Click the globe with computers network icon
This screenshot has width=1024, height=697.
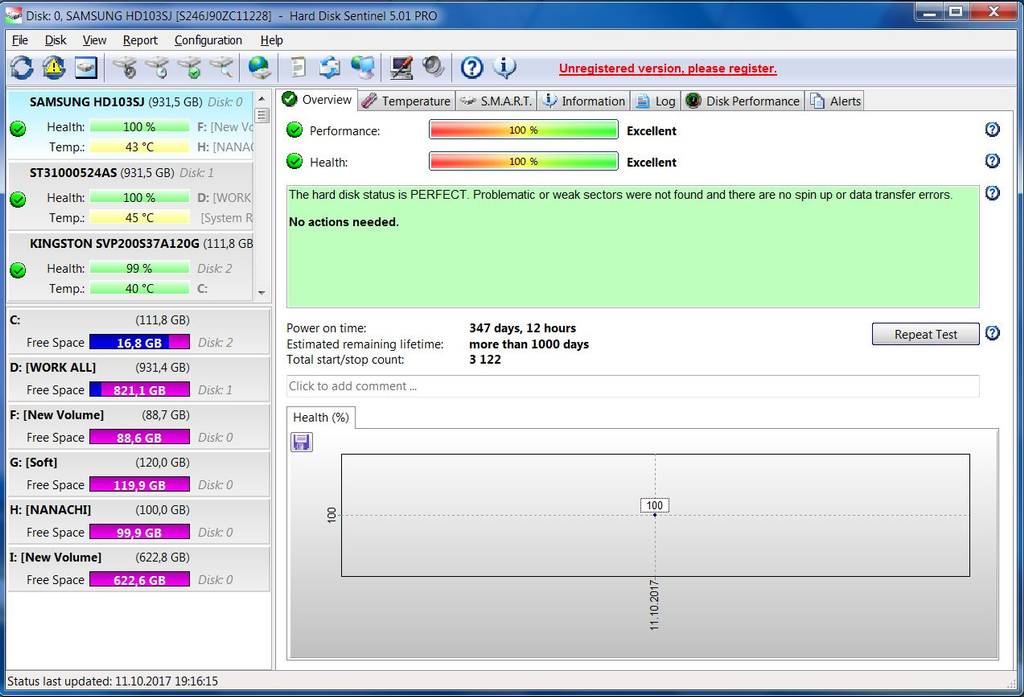pos(362,67)
